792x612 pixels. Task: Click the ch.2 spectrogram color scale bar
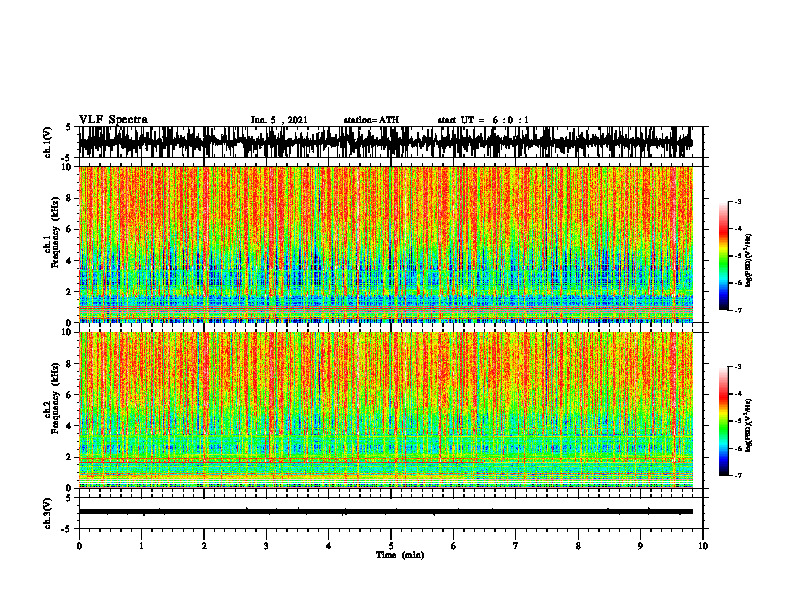[723, 421]
